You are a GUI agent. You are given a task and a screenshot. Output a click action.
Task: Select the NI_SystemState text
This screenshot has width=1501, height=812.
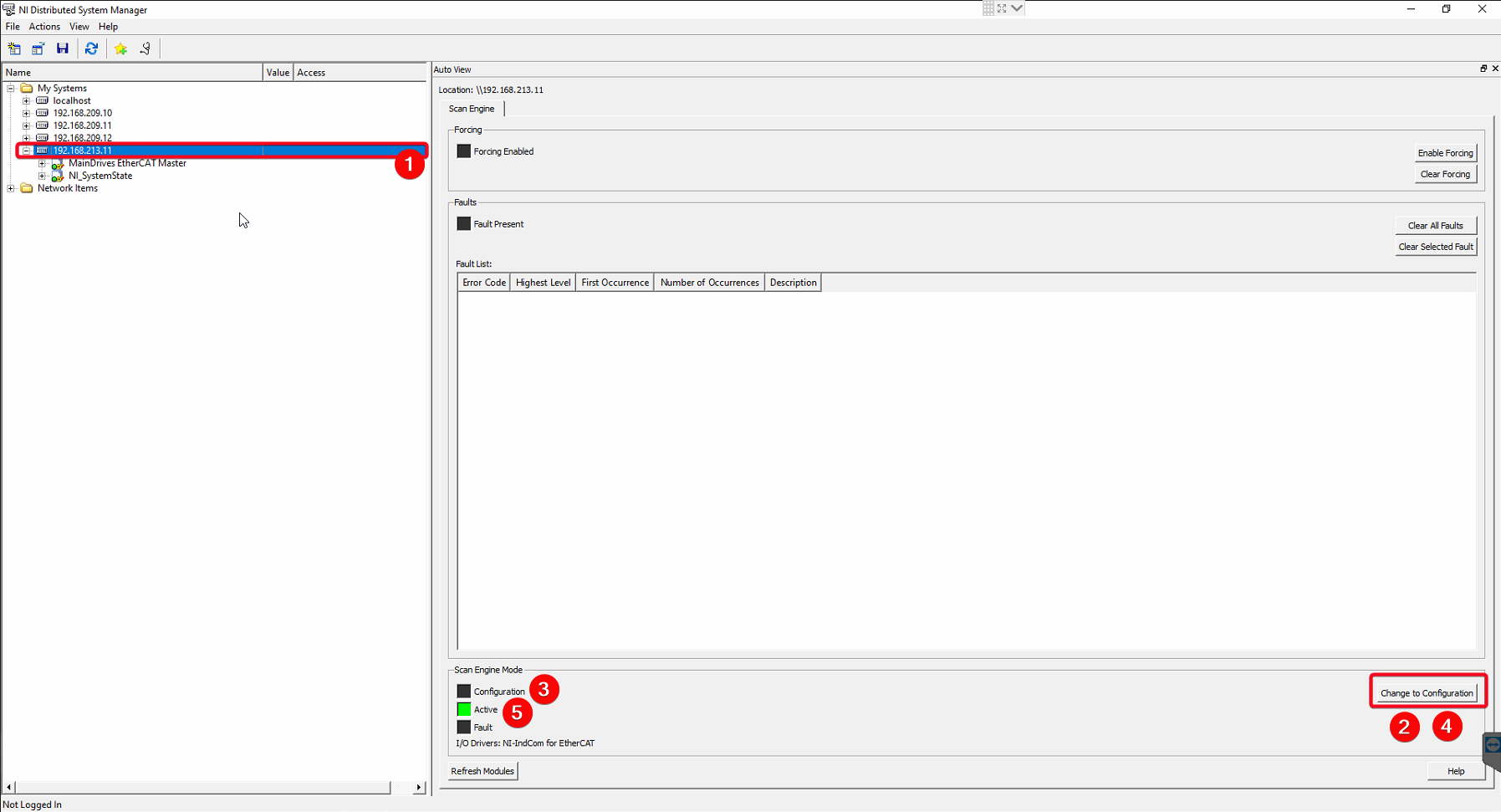[100, 176]
